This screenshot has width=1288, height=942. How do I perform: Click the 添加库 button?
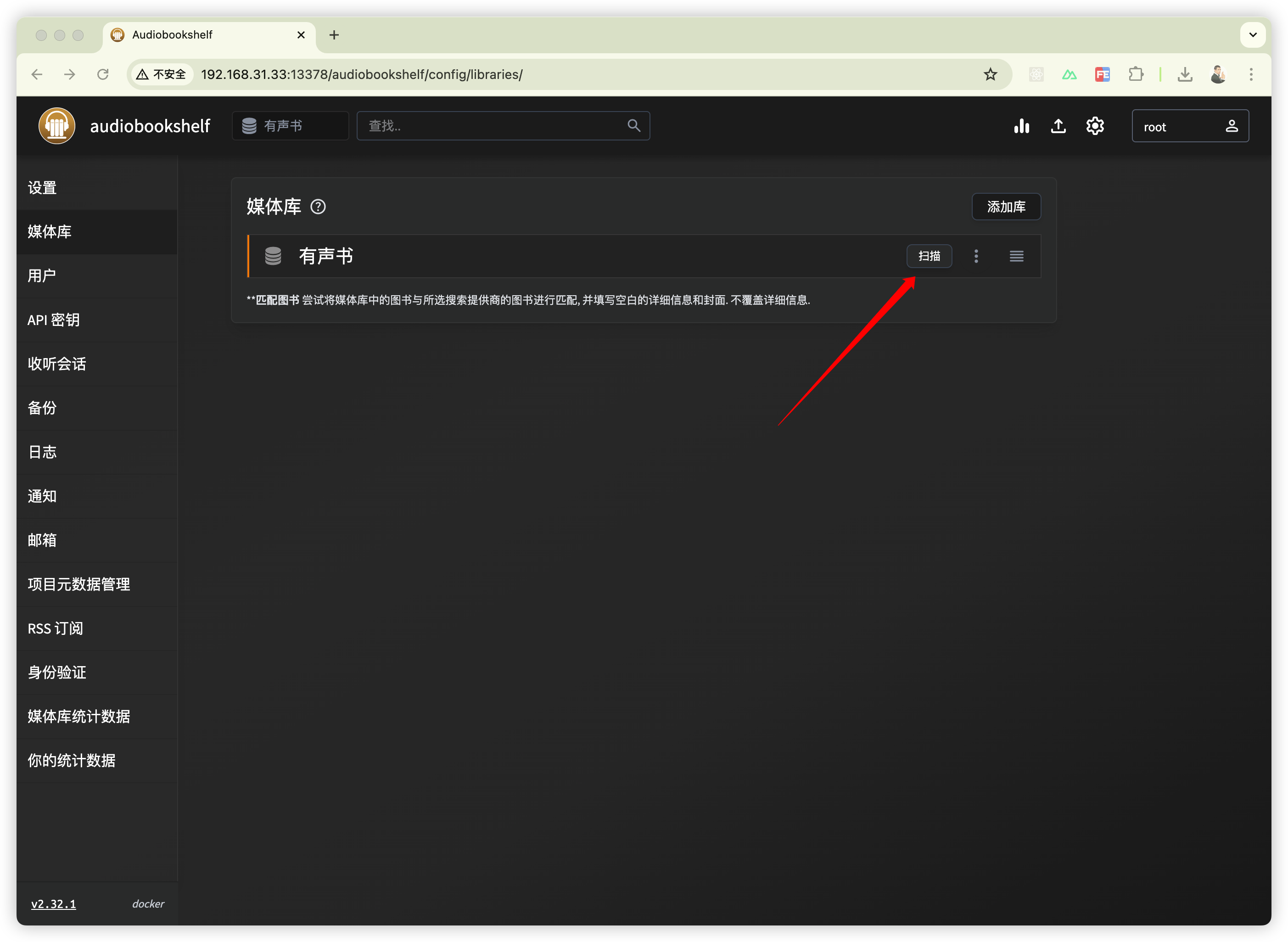1006,207
